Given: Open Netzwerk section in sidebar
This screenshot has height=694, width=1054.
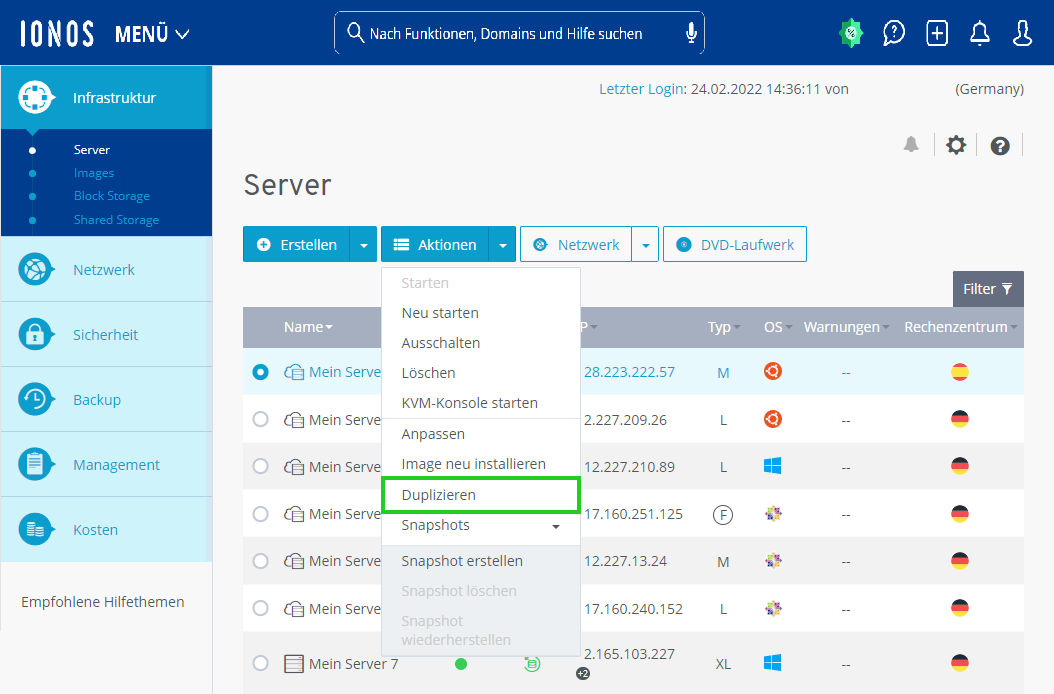Looking at the screenshot, I should click(x=106, y=270).
